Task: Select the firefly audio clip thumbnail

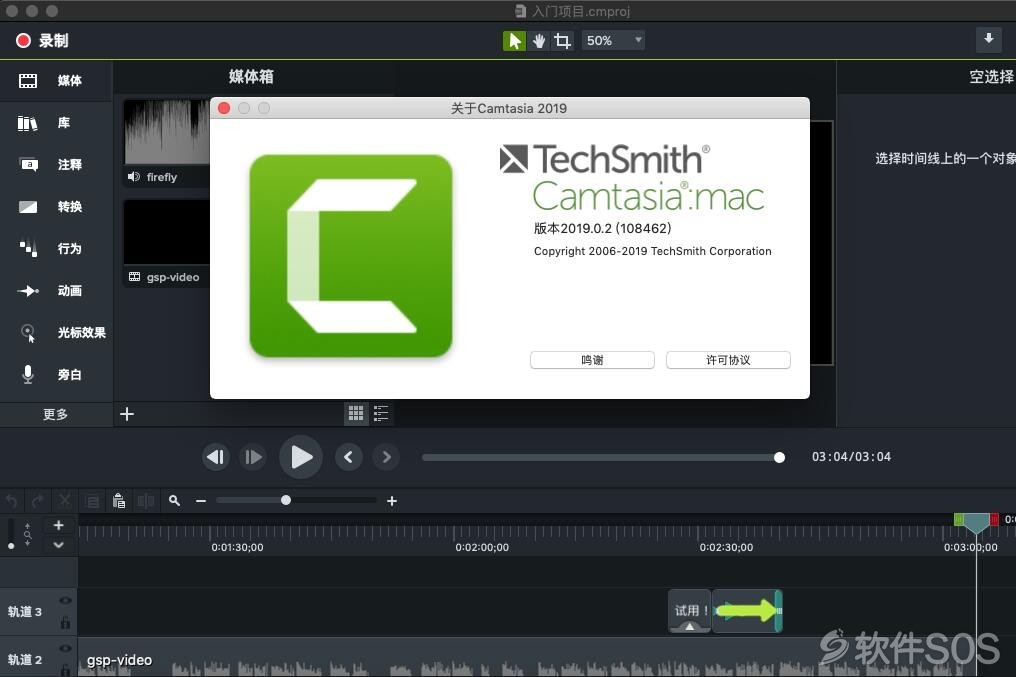Action: pos(167,132)
